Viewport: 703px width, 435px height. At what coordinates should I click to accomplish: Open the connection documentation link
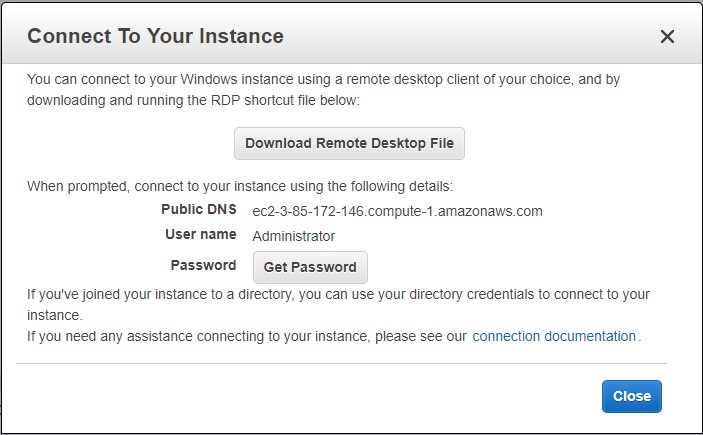pyautogui.click(x=554, y=336)
